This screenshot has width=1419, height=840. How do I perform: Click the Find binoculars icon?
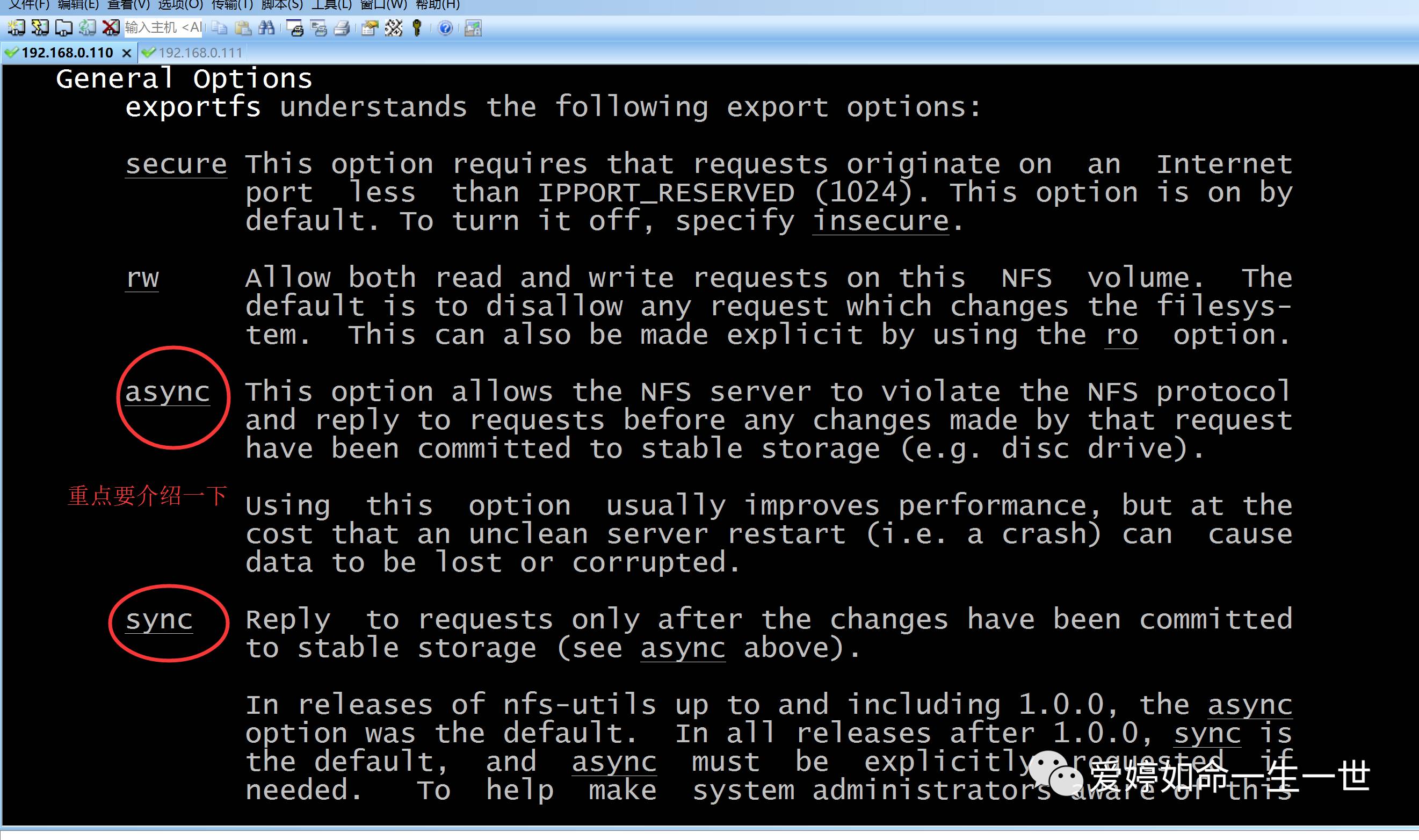(x=266, y=27)
